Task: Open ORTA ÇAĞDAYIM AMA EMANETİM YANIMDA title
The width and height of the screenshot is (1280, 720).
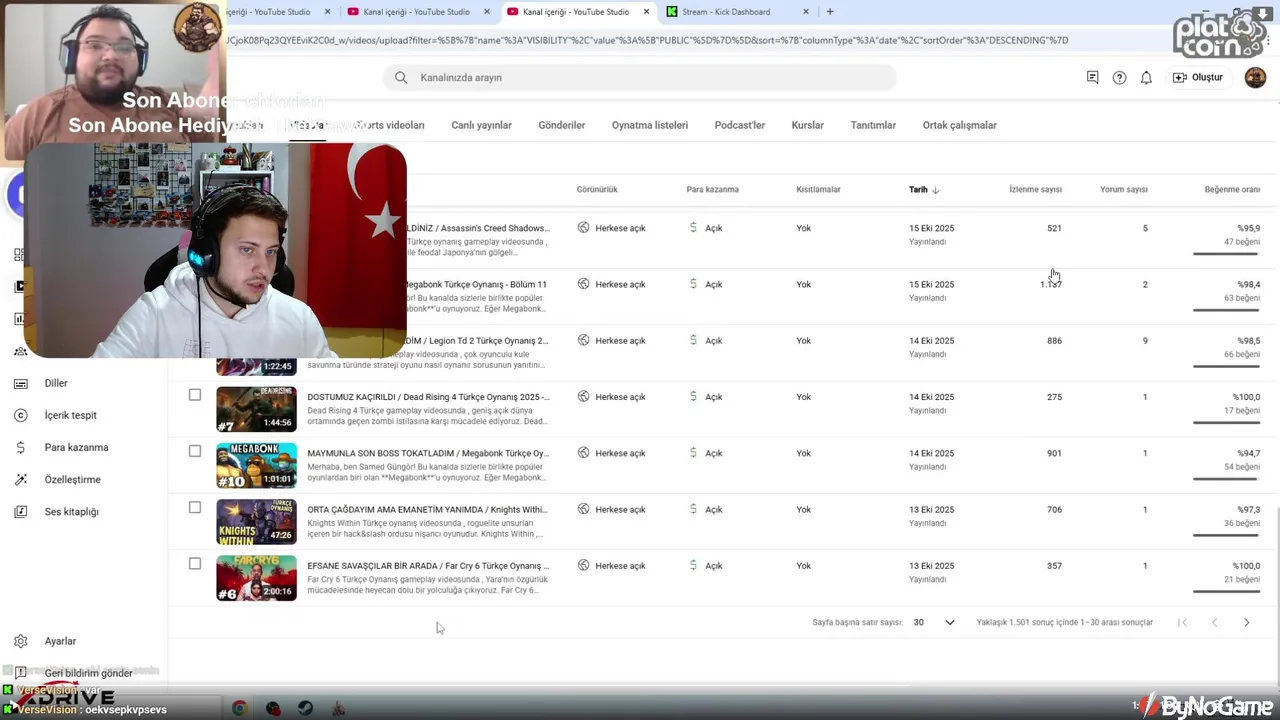Action: [427, 509]
